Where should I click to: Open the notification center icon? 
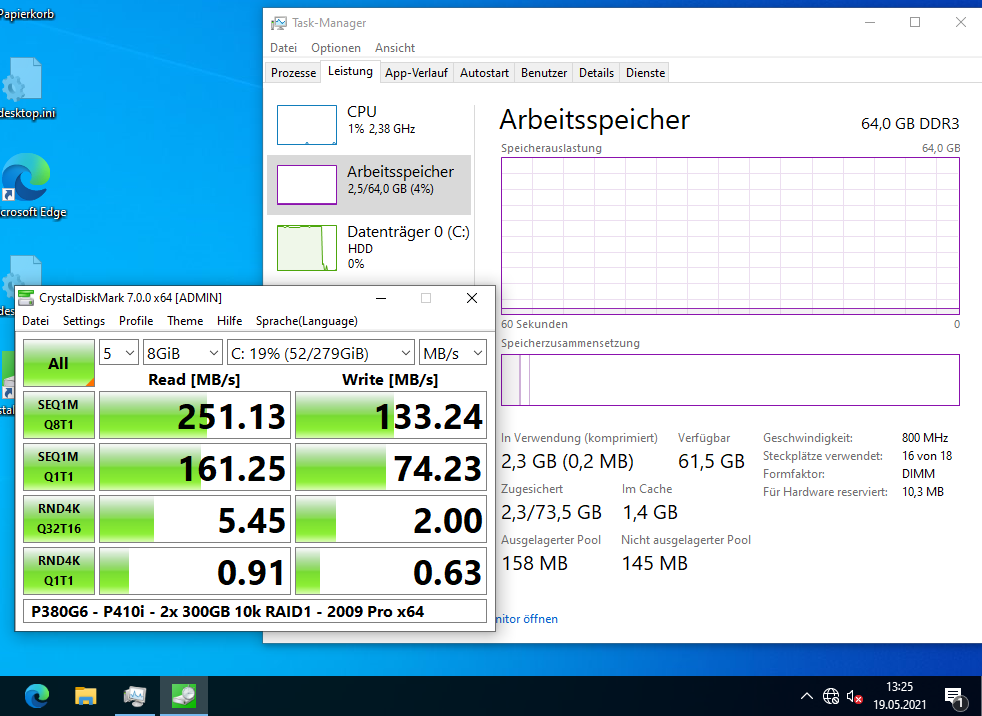954,697
